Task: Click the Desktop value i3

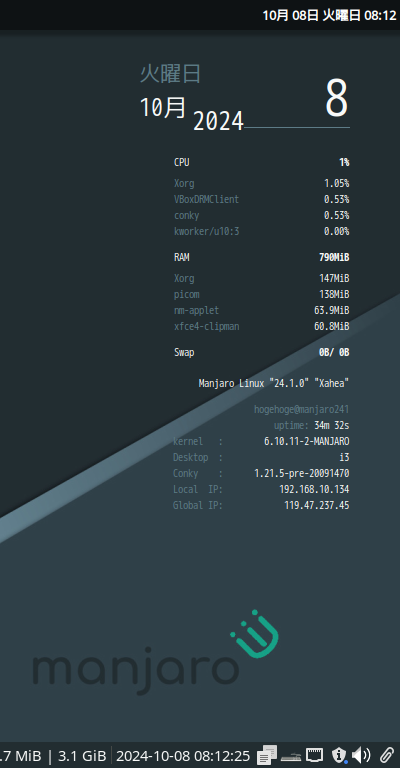Action: click(x=344, y=457)
